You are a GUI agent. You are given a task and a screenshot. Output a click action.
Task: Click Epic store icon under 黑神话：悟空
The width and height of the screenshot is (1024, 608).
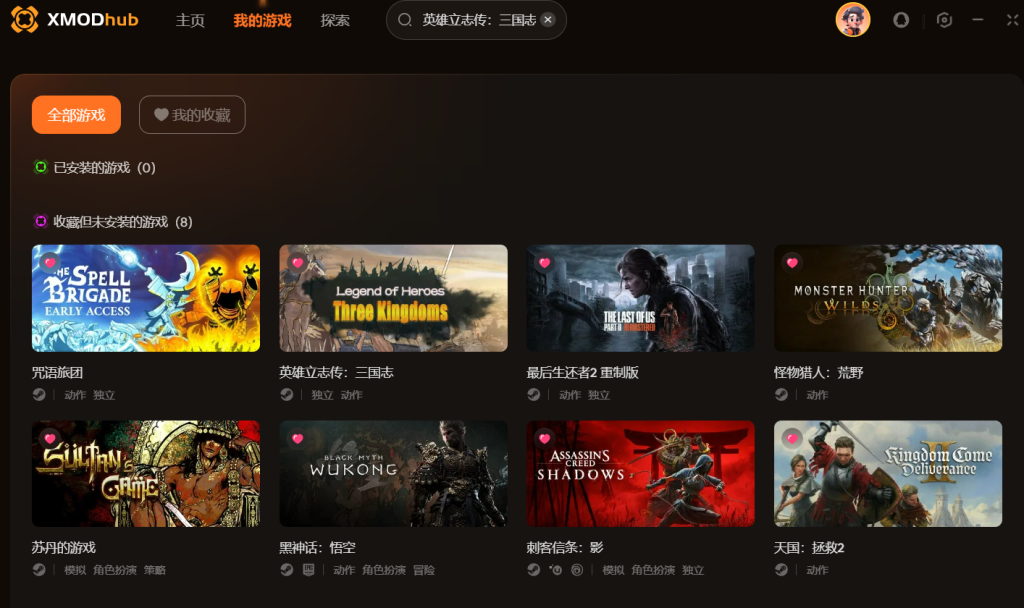(309, 569)
